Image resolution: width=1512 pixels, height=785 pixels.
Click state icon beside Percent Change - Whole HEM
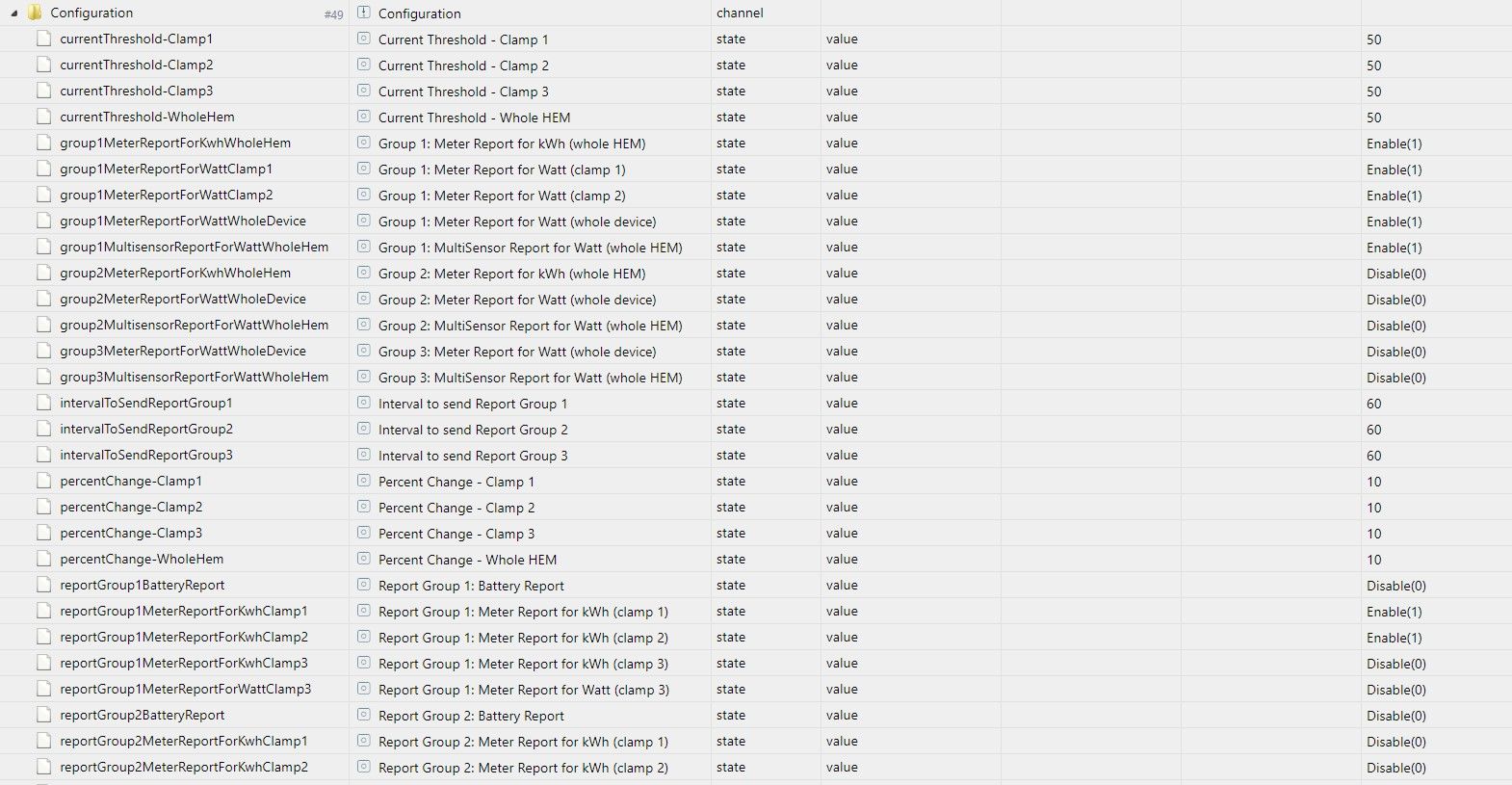[x=363, y=559]
